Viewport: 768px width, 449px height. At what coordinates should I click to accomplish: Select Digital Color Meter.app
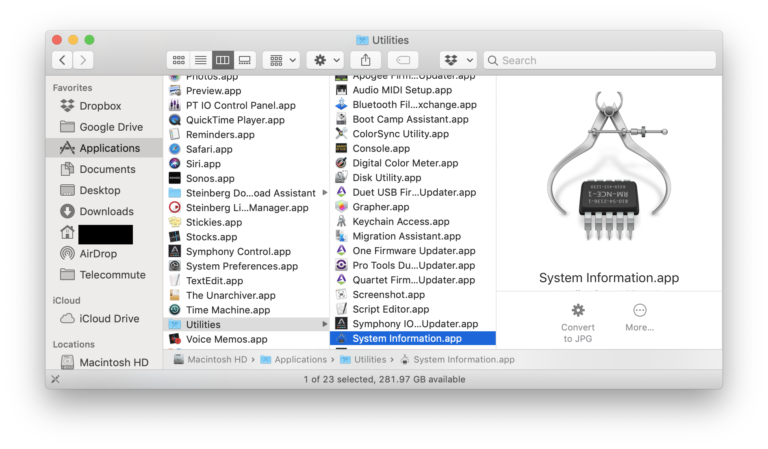tap(413, 163)
